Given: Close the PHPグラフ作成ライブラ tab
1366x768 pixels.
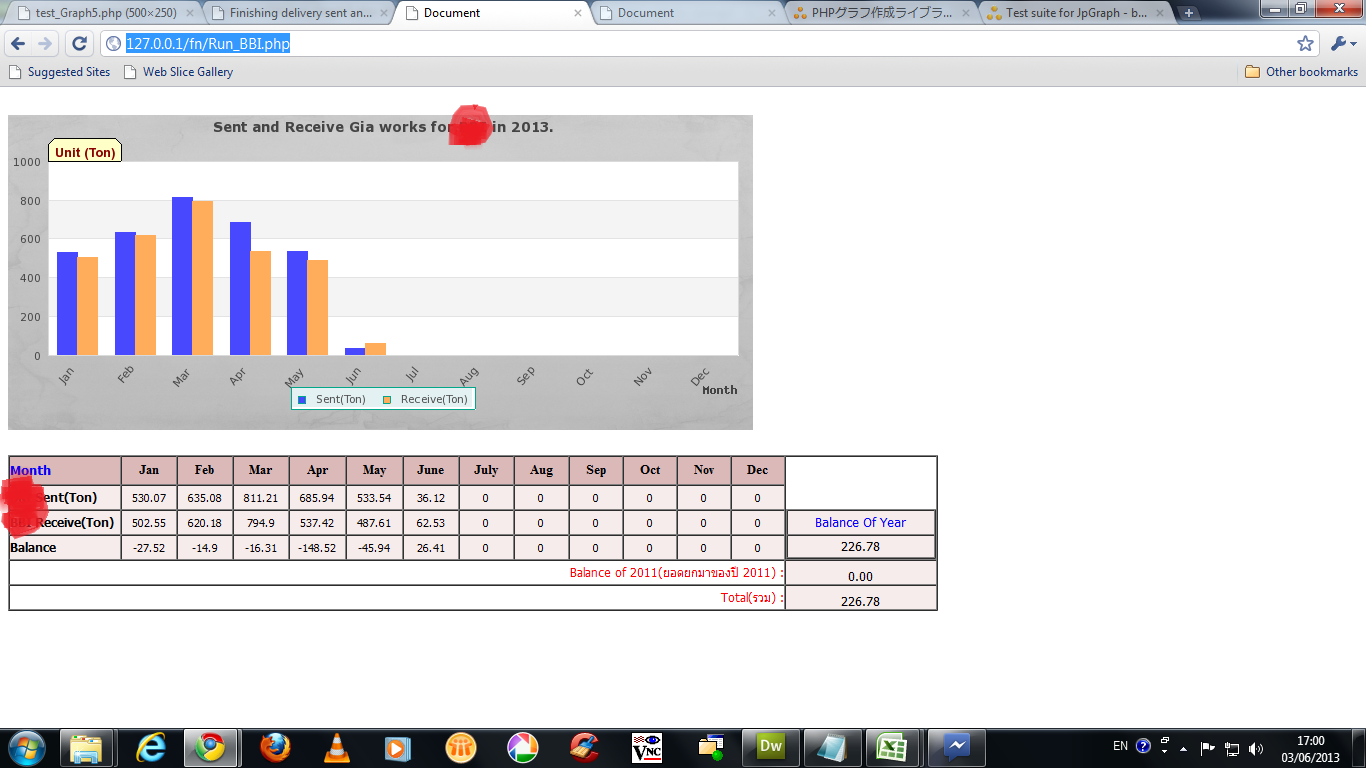Looking at the screenshot, I should tap(966, 13).
